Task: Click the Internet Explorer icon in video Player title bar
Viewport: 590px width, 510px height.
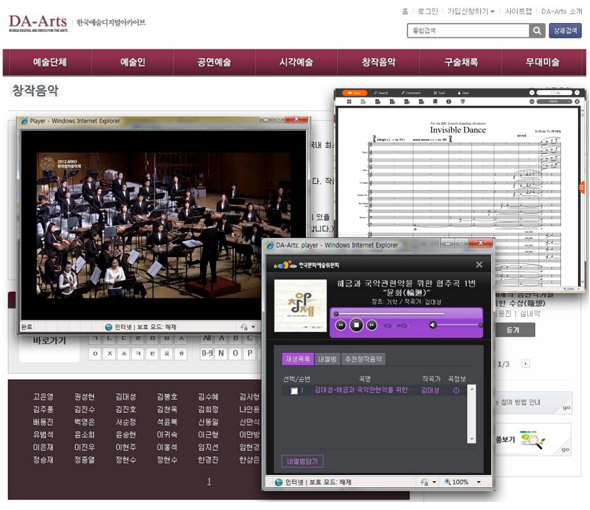Action: click(x=24, y=121)
